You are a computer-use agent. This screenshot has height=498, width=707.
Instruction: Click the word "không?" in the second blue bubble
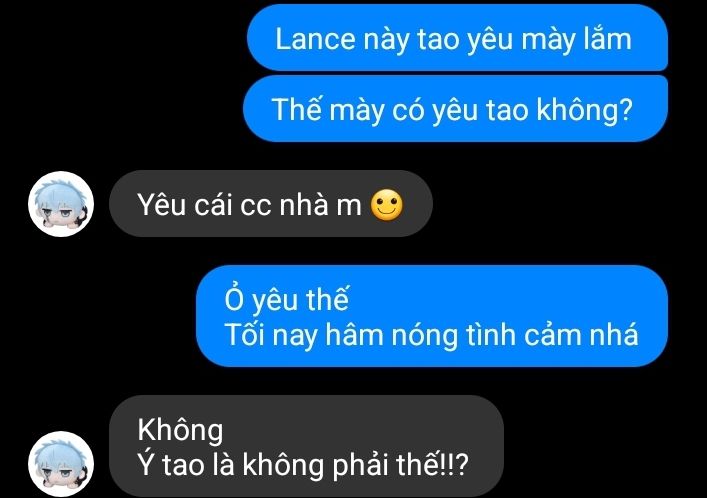tap(585, 110)
